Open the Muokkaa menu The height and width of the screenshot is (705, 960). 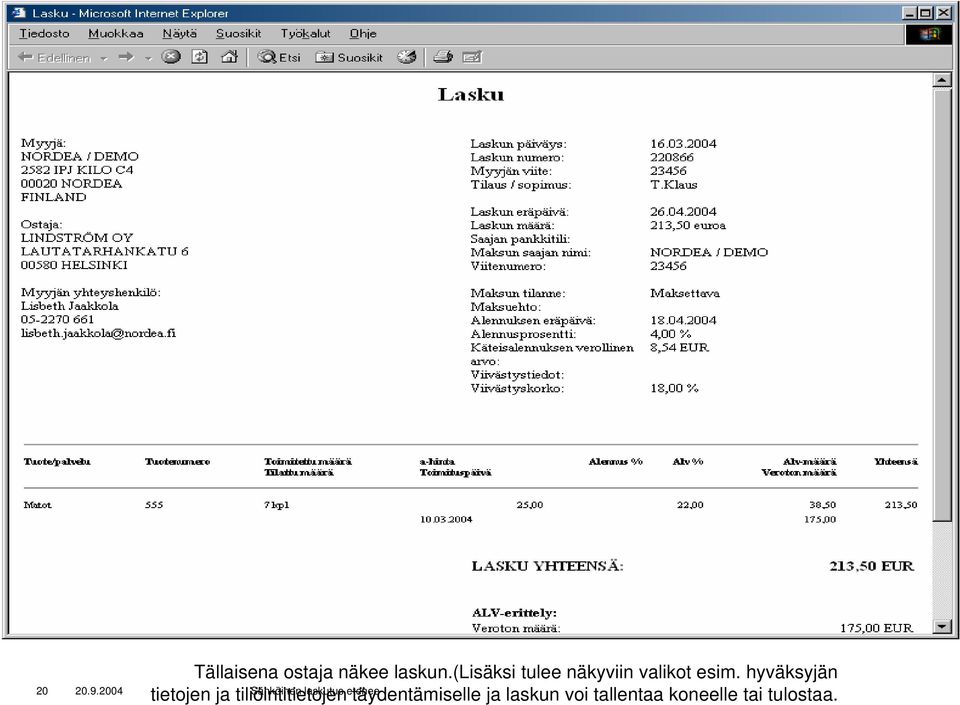tap(116, 34)
